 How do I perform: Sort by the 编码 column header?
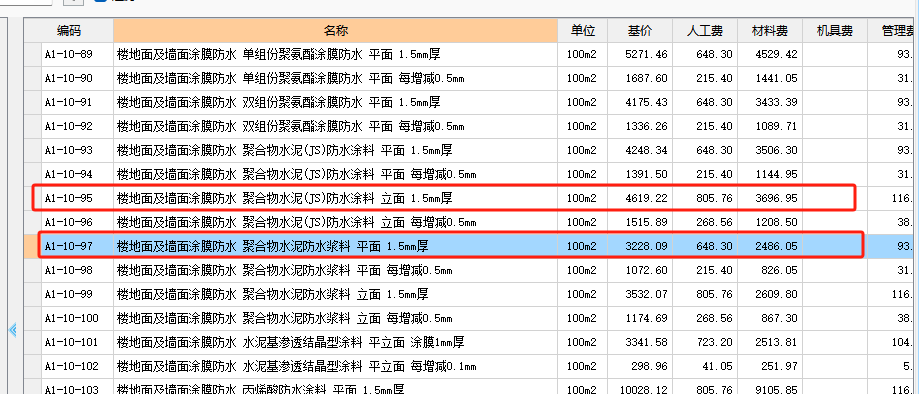pos(69,31)
